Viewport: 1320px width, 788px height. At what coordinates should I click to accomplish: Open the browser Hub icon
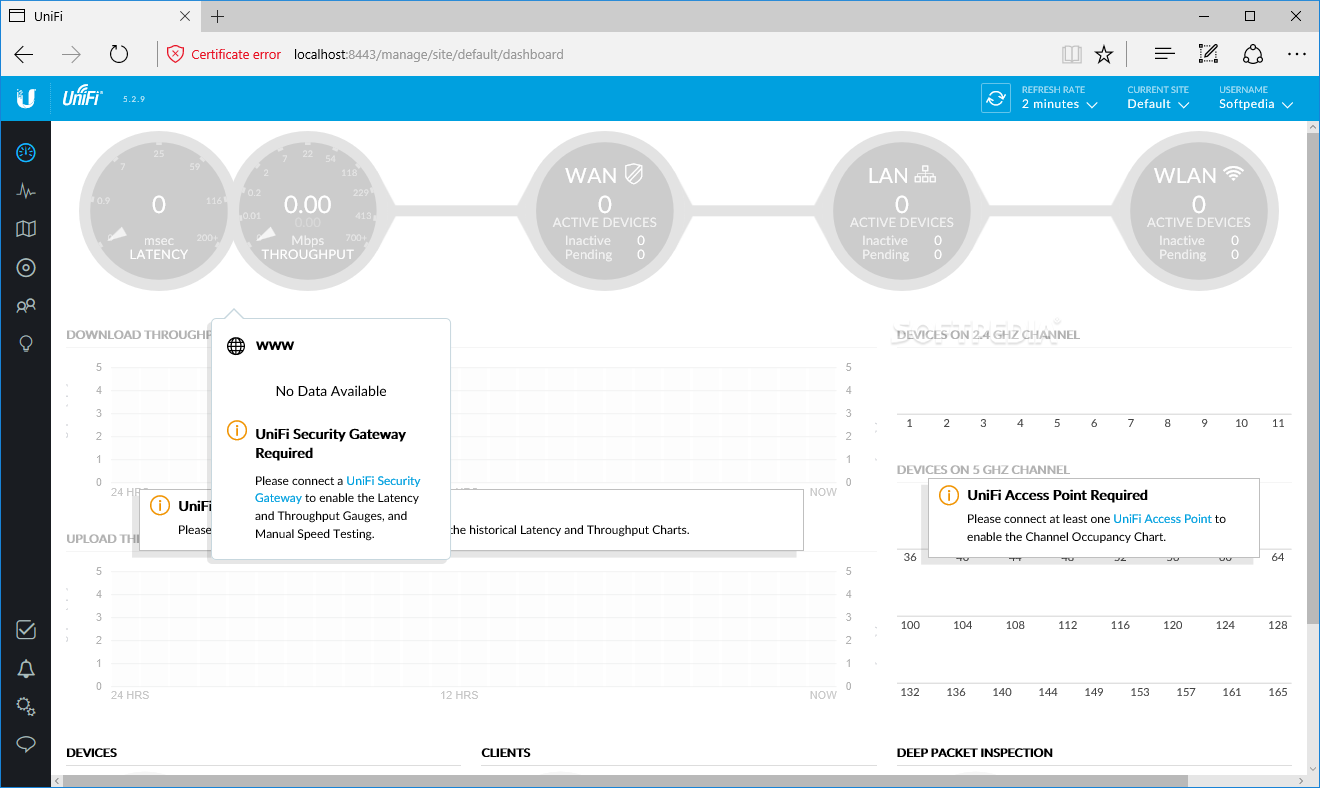[1164, 54]
